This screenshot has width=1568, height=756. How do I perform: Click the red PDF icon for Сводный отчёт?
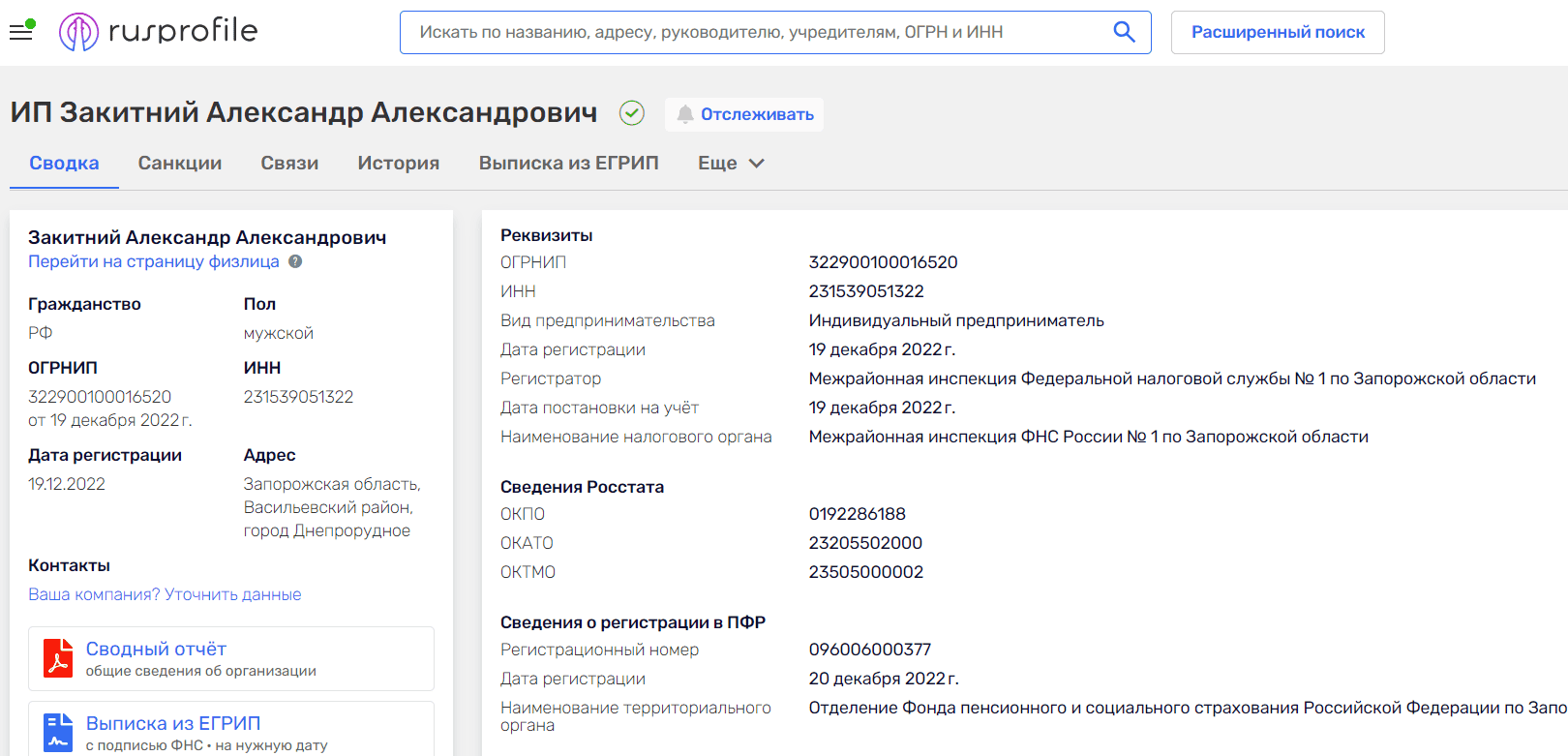tap(58, 658)
